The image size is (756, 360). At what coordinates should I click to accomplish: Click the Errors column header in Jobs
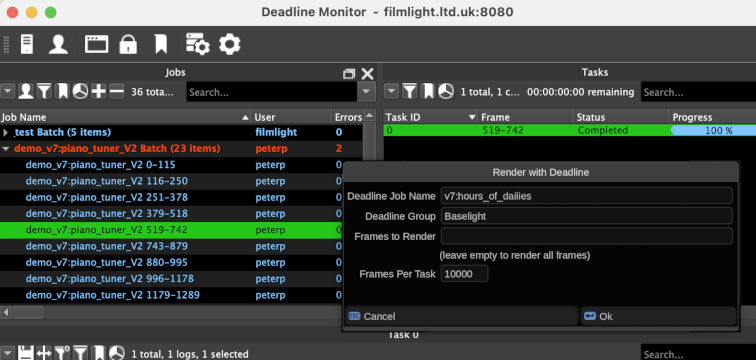coord(348,117)
